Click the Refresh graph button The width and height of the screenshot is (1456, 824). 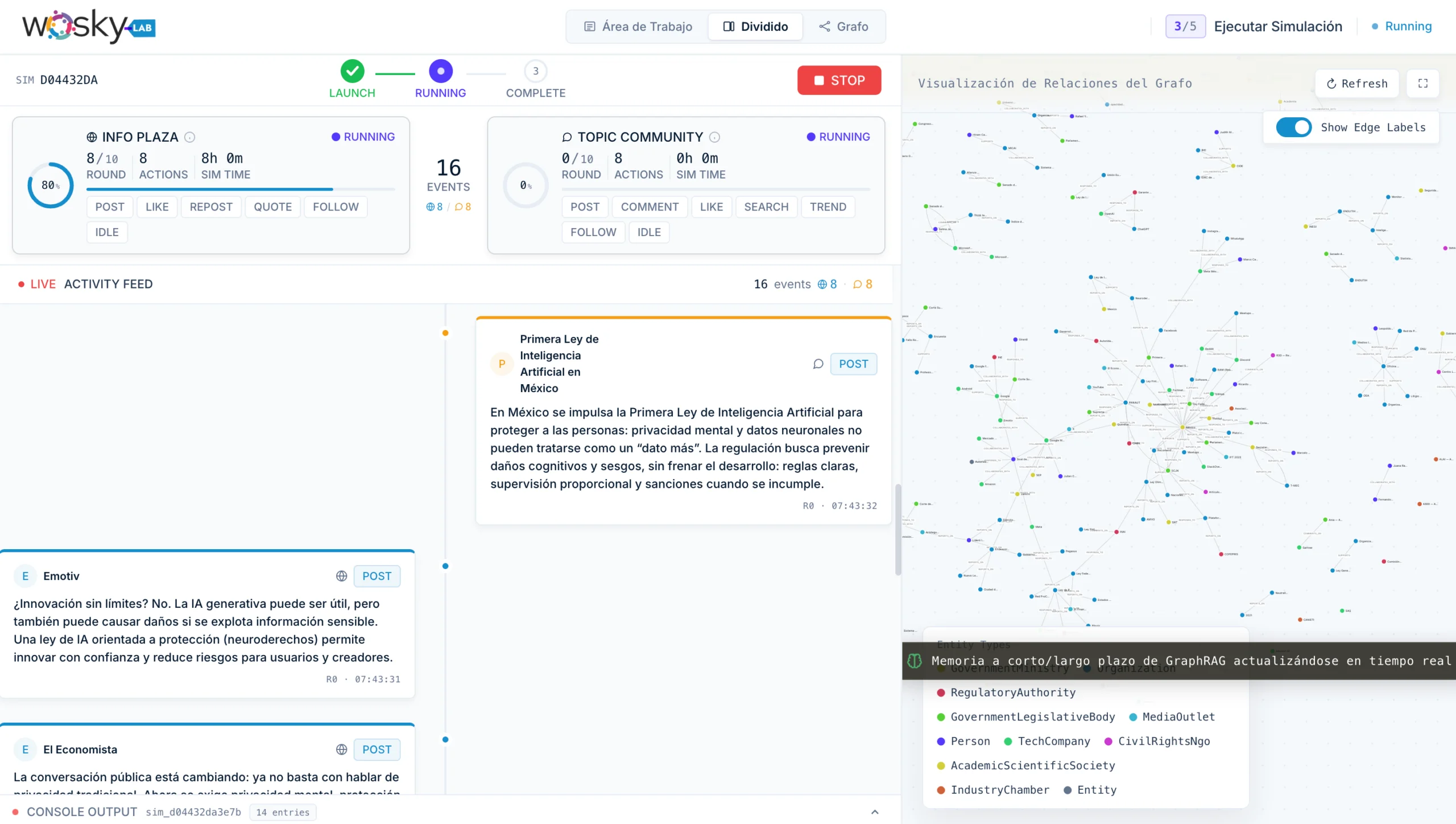coord(1356,84)
